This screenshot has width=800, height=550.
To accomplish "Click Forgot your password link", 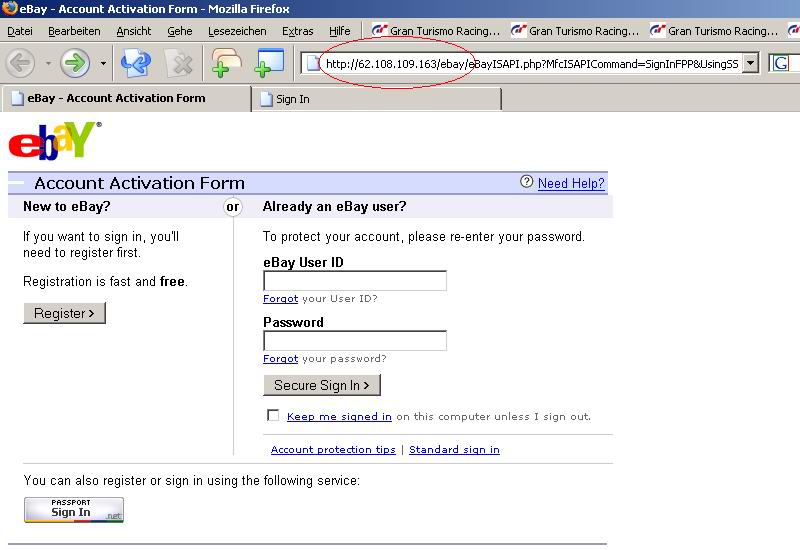I will tap(280, 359).
